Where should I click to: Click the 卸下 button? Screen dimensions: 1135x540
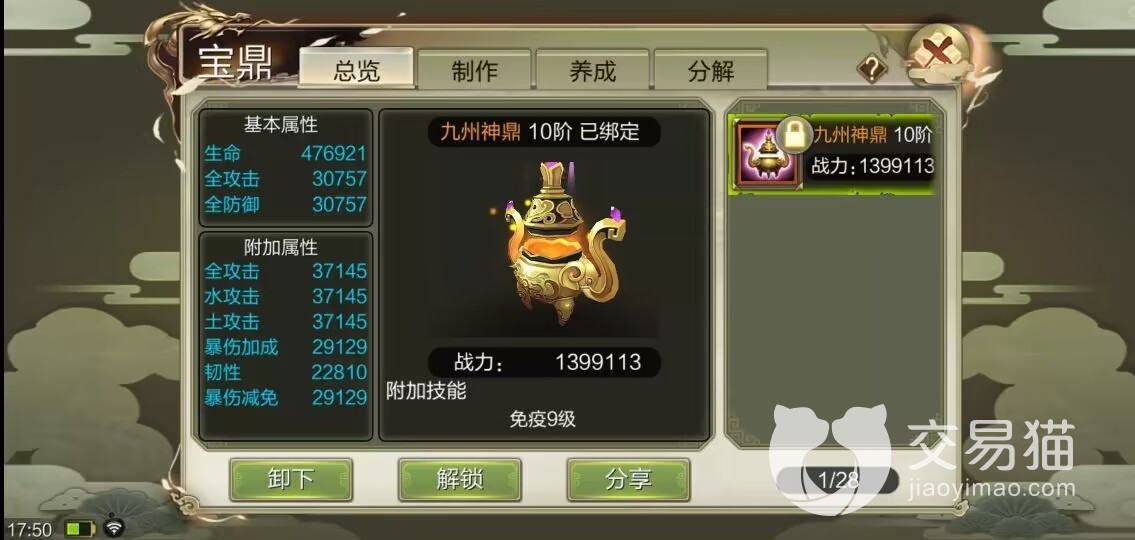[x=291, y=479]
